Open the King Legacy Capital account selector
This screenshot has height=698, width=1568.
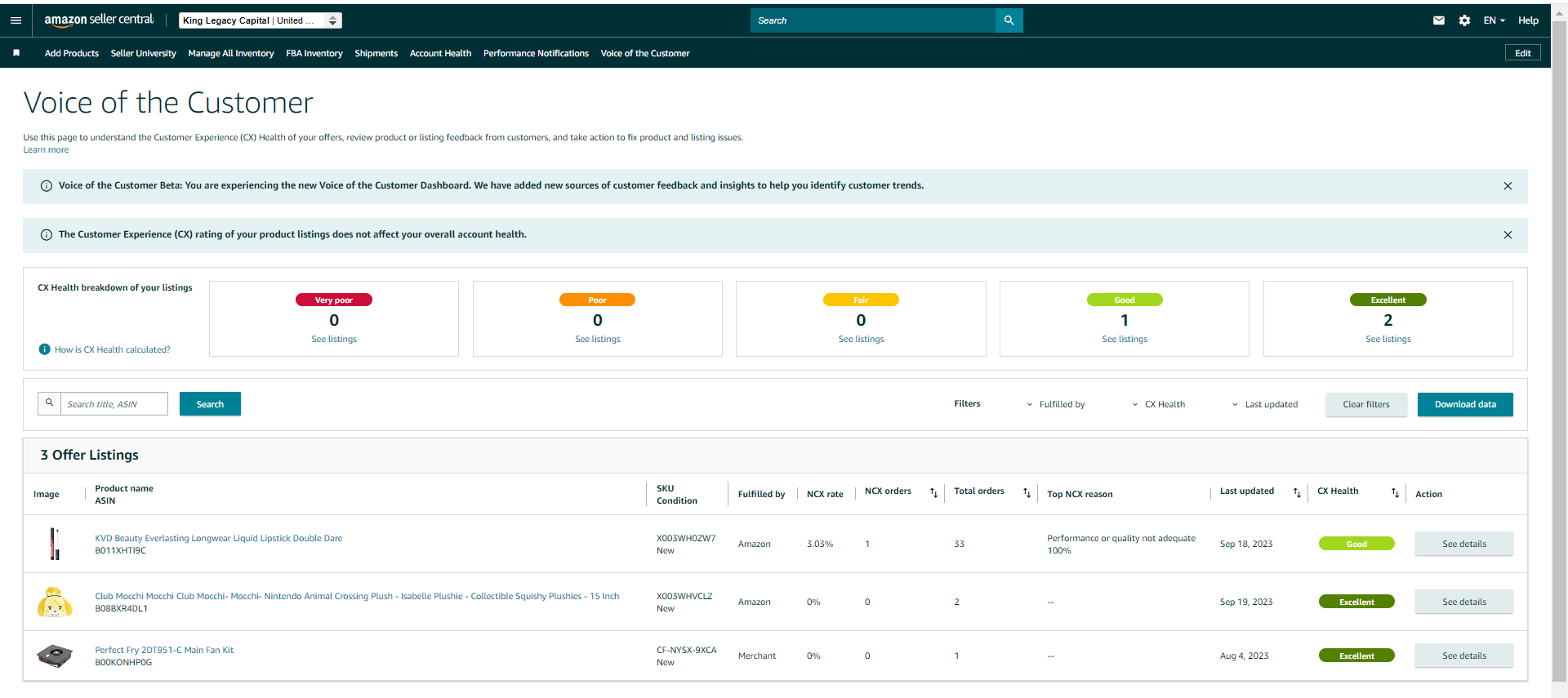261,20
